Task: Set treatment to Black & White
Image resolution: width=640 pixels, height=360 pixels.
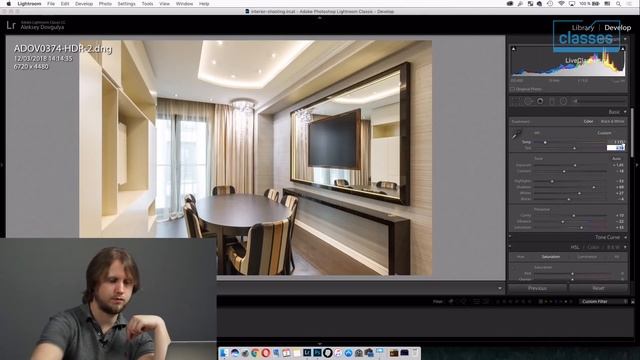Action: point(612,122)
